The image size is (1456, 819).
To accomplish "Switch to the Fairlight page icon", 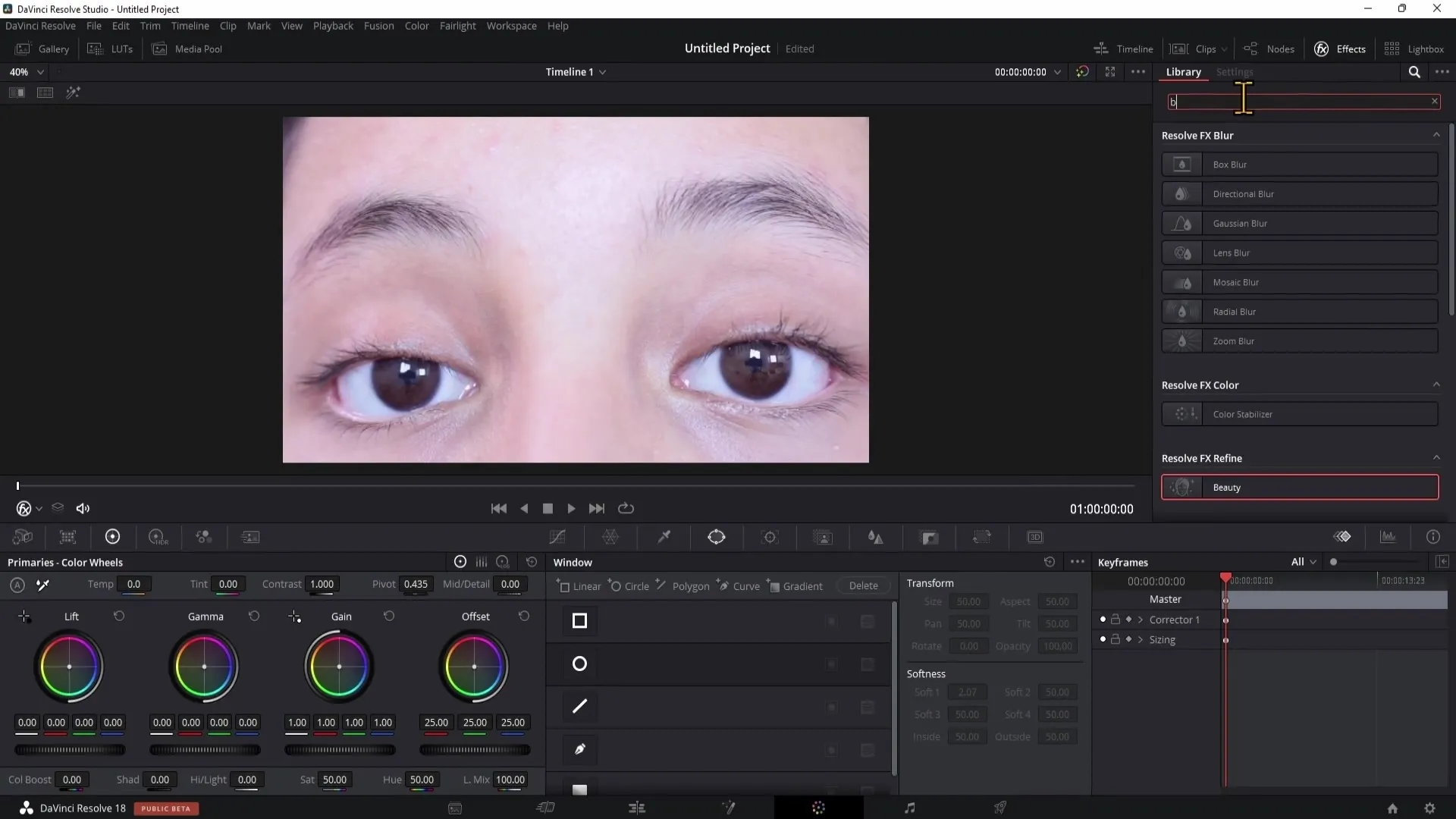I will (x=909, y=808).
